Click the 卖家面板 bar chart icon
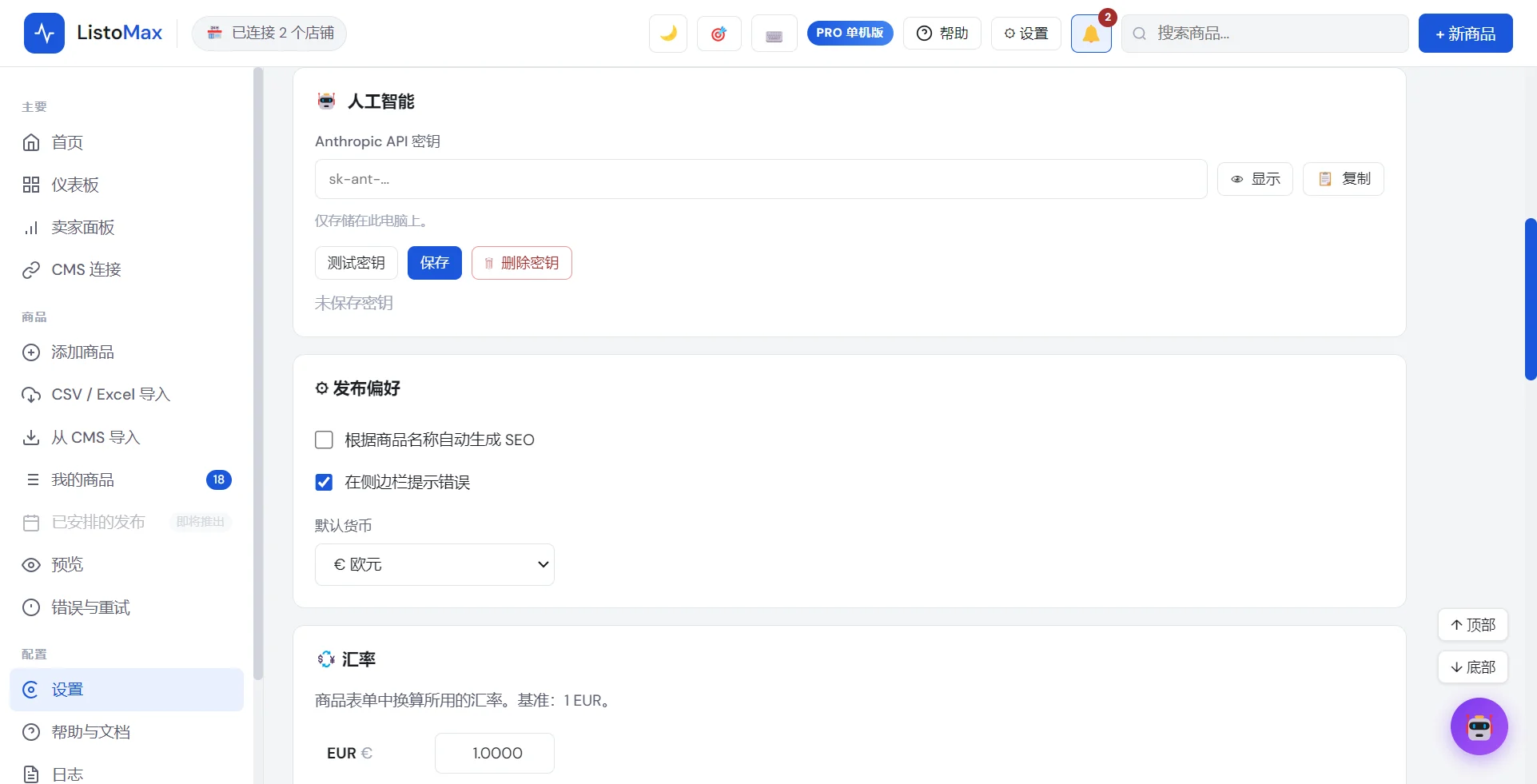1537x784 pixels. click(x=31, y=227)
